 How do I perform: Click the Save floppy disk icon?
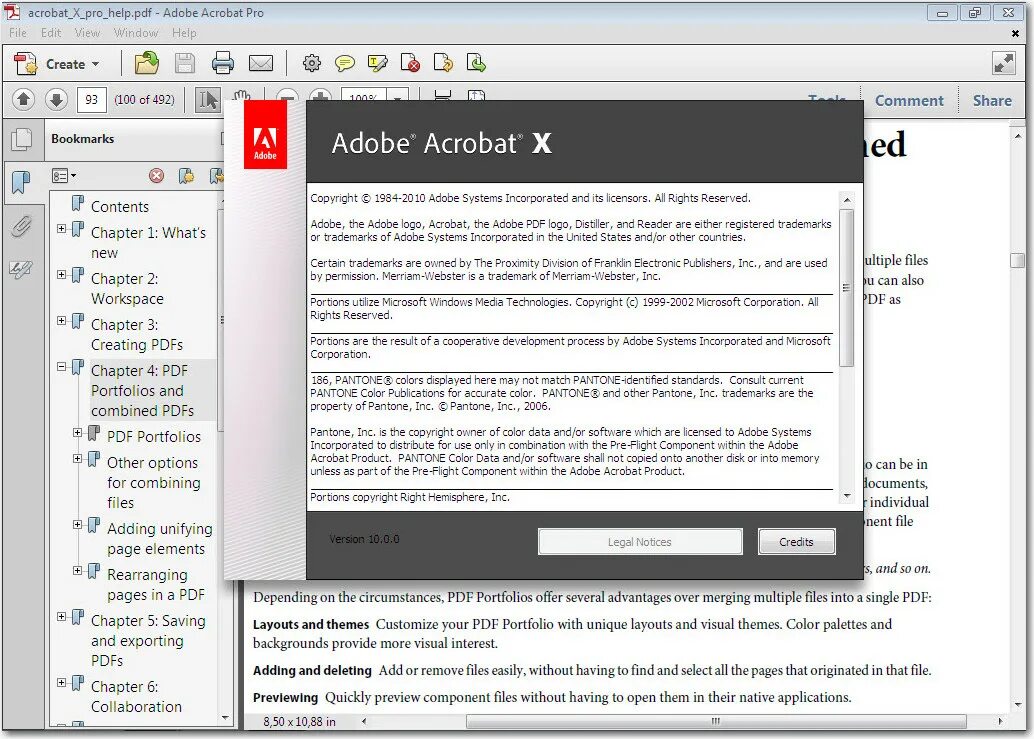(x=185, y=63)
